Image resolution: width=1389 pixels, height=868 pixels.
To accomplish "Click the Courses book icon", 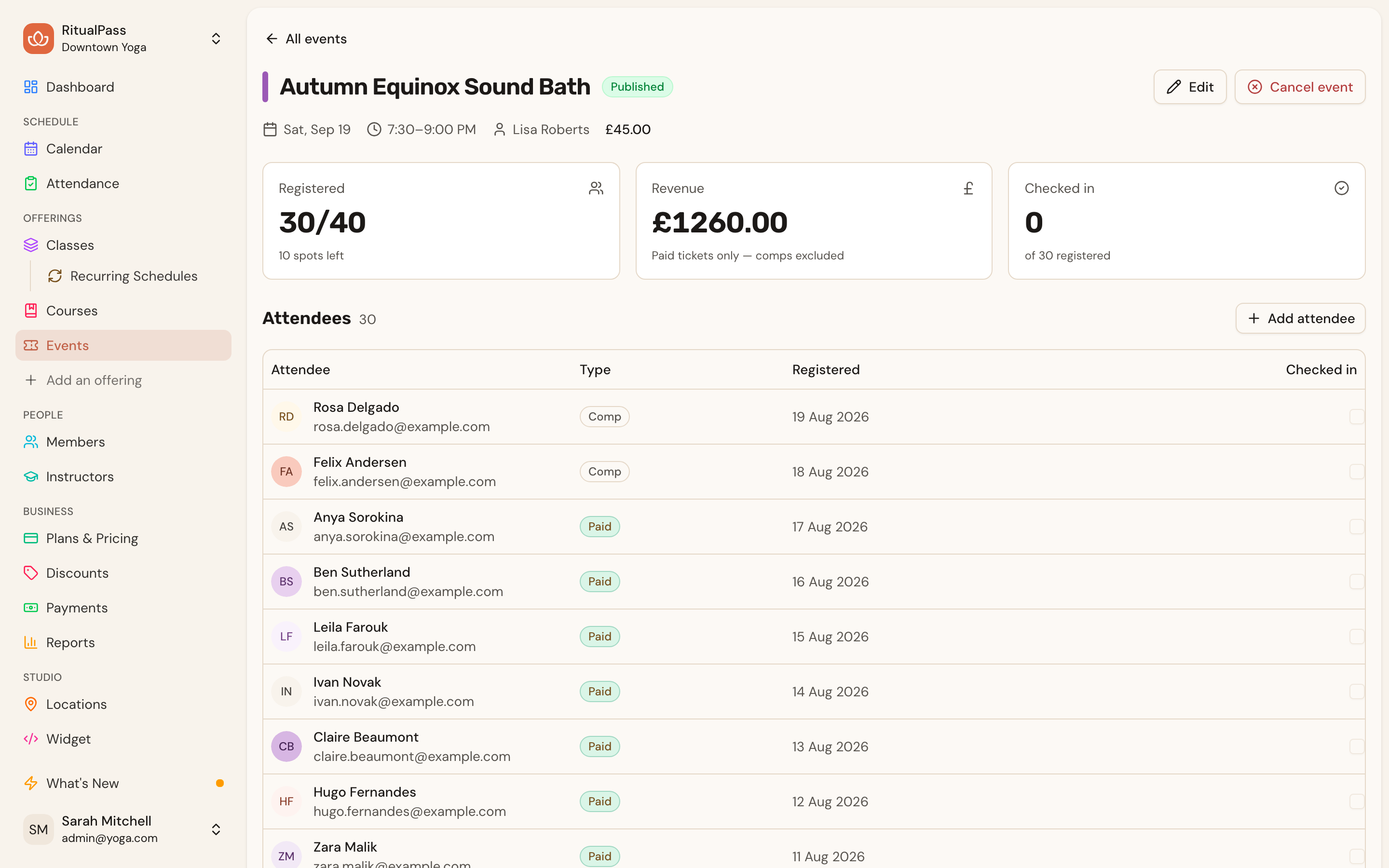I will tap(31, 311).
